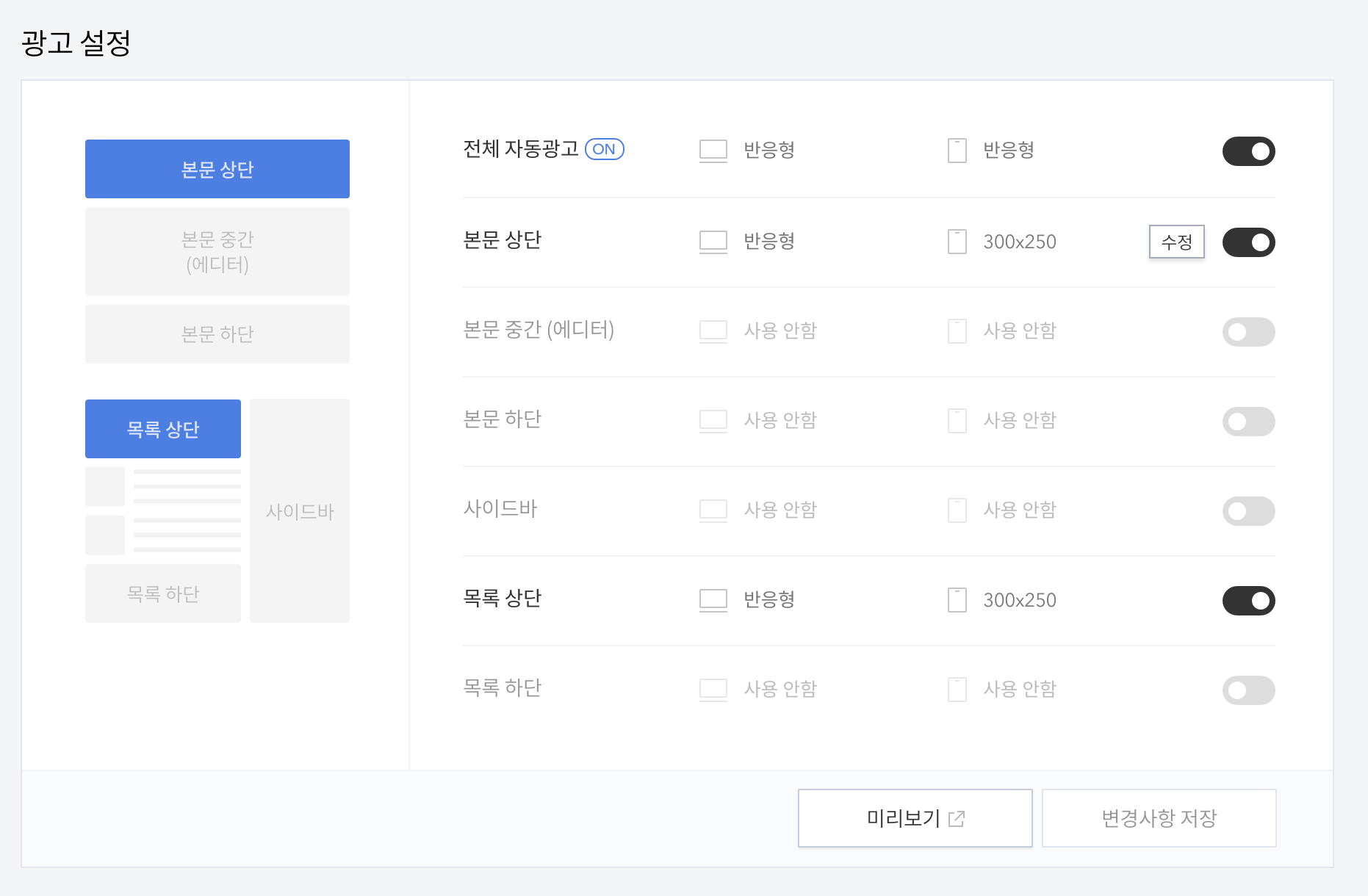Select the blue 본문 상단 block in layout preview

click(x=217, y=168)
